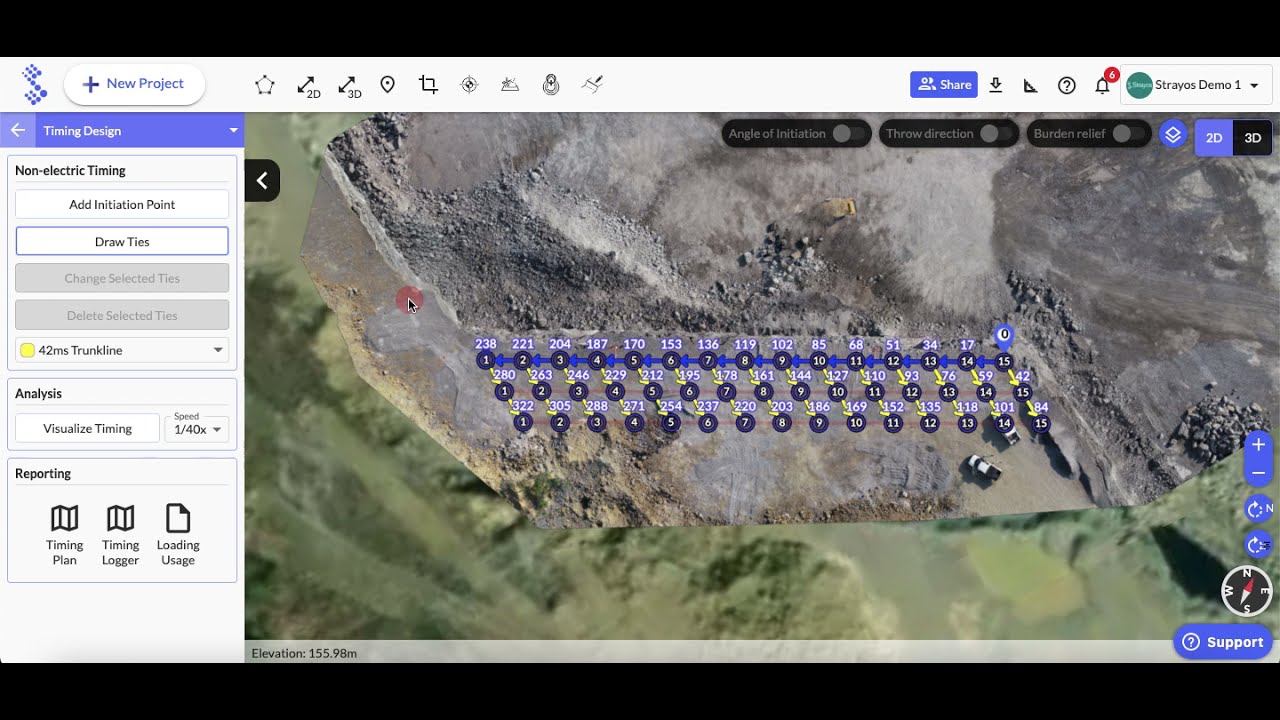Go back using Timing Design arrow
The width and height of the screenshot is (1280, 720).
(x=18, y=130)
